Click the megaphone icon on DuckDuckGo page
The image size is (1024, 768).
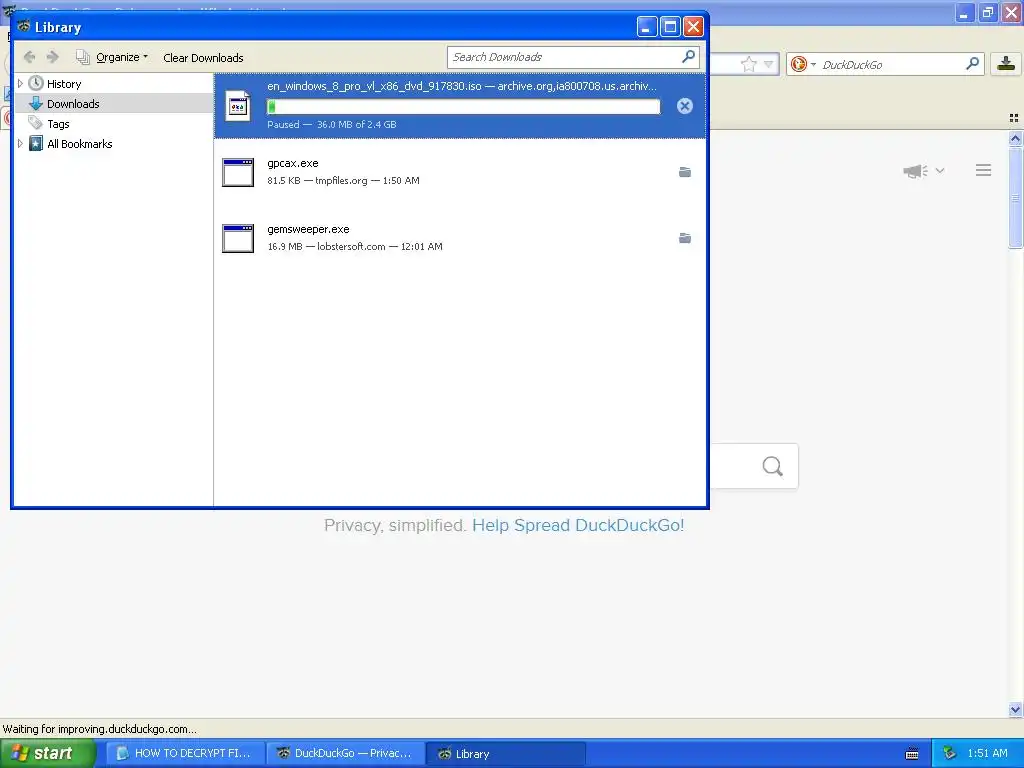(915, 170)
